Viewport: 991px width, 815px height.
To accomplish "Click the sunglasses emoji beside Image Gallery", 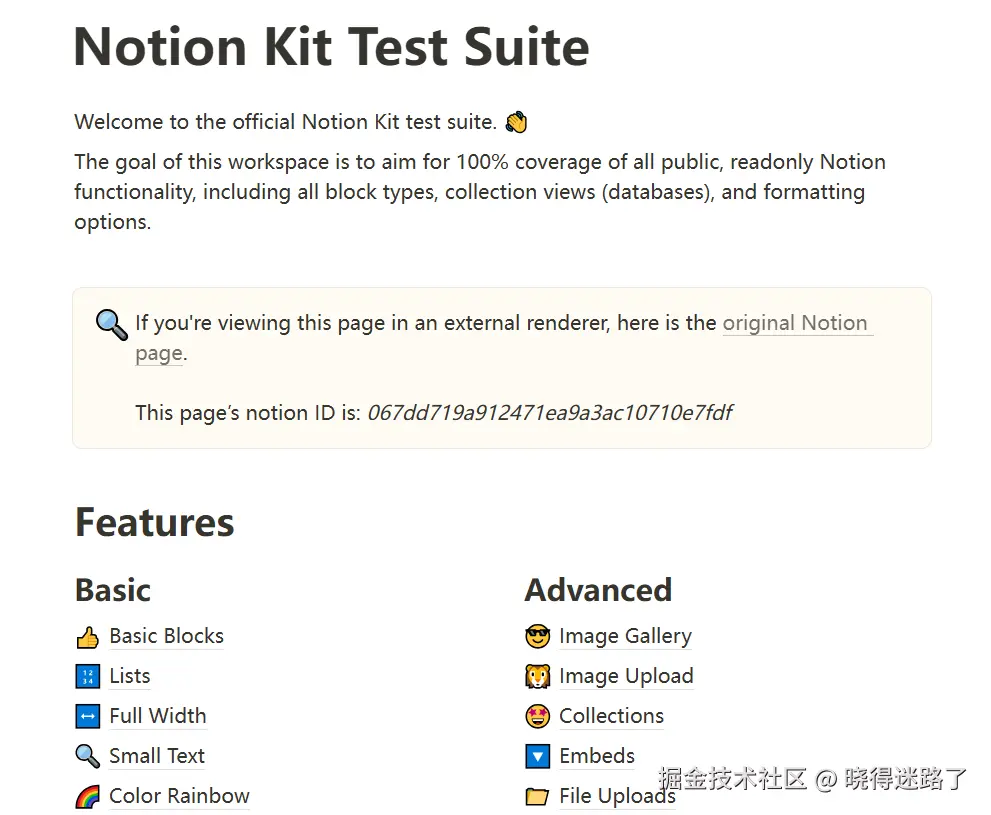I will [x=537, y=637].
